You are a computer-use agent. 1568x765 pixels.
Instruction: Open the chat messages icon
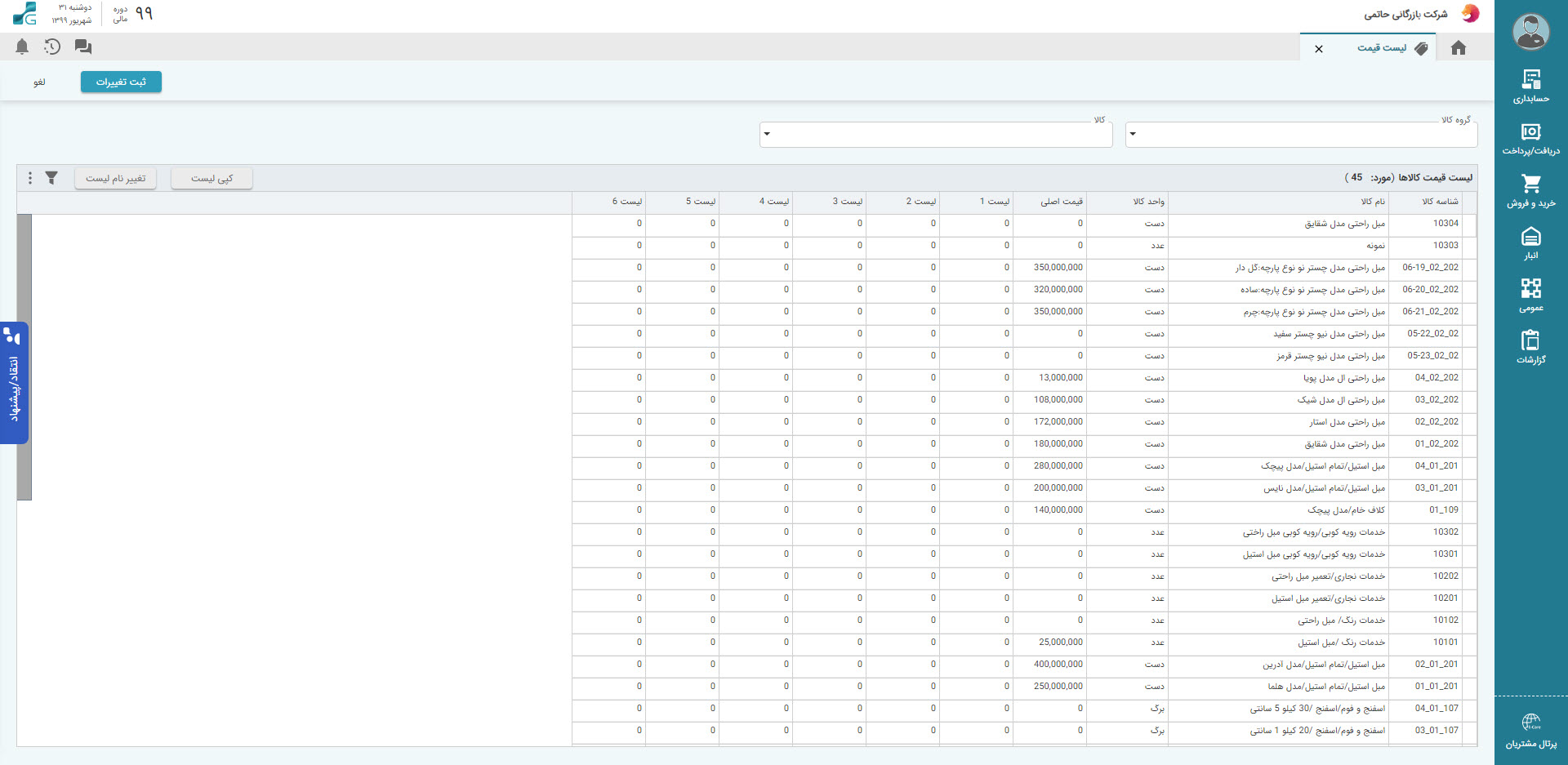82,47
